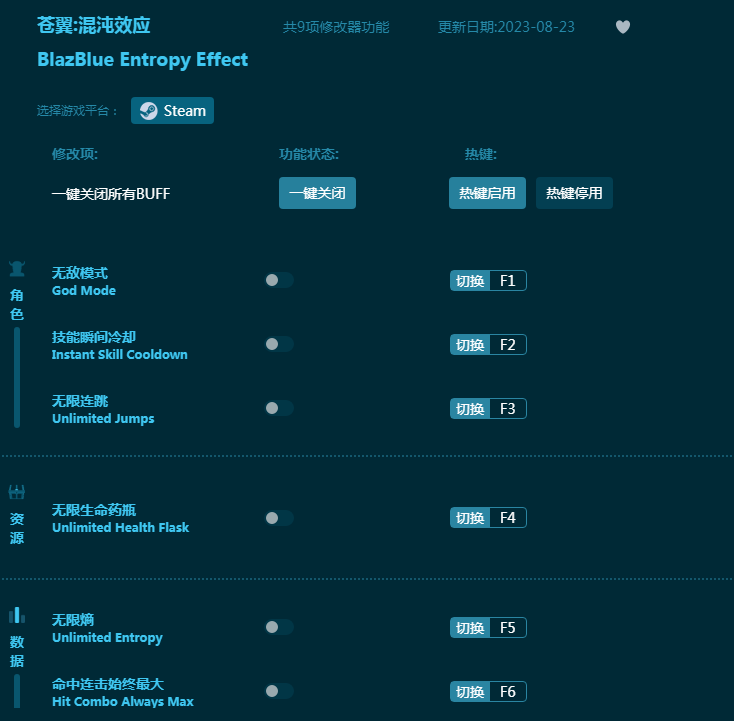Click the Steam logo icon
This screenshot has height=721, width=734.
point(148,111)
